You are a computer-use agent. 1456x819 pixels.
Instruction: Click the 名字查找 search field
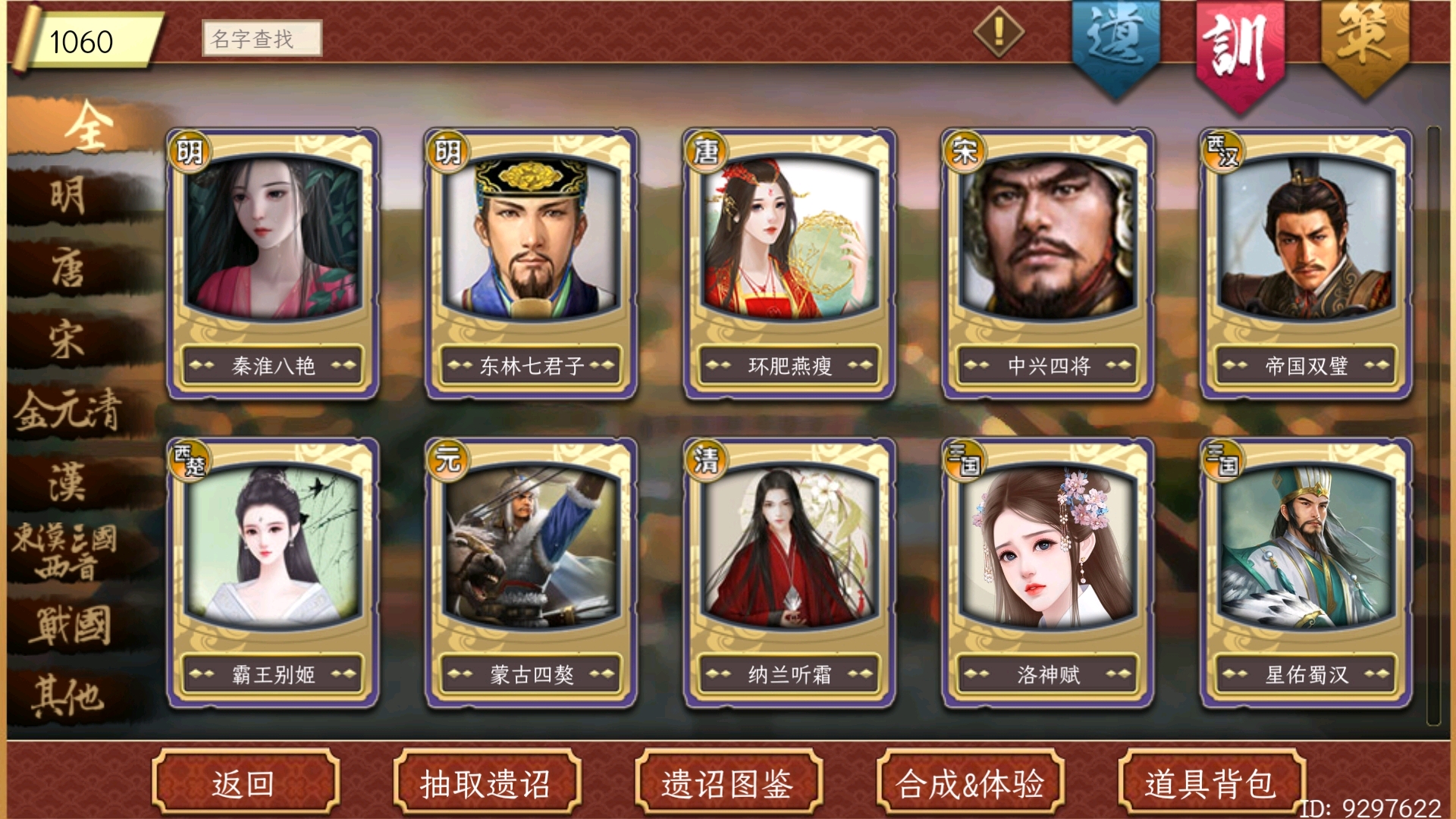point(262,38)
